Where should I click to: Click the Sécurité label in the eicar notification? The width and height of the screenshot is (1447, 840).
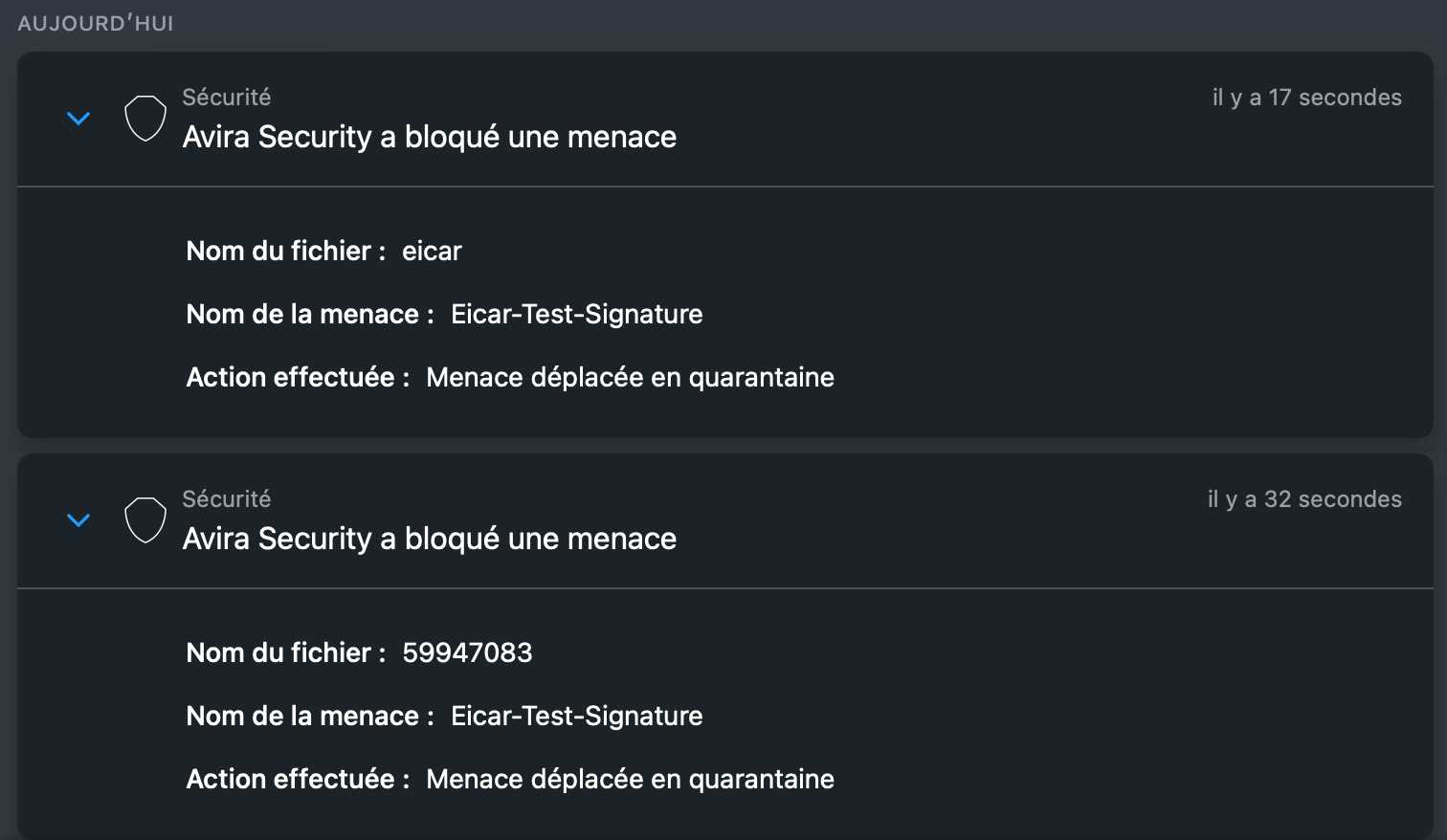(227, 98)
